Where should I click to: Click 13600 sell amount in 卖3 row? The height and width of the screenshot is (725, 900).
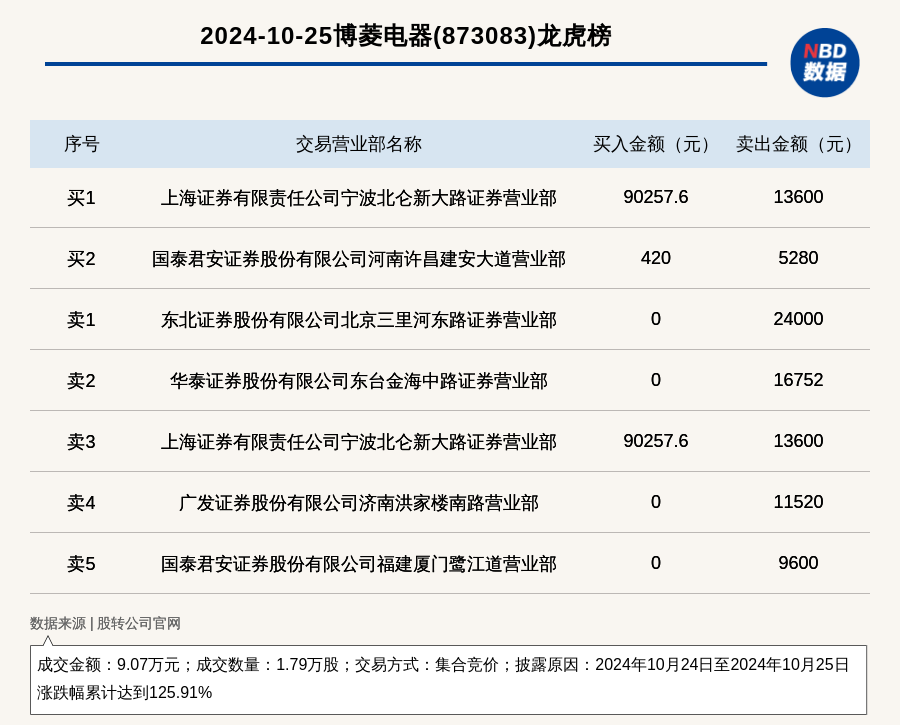point(798,441)
